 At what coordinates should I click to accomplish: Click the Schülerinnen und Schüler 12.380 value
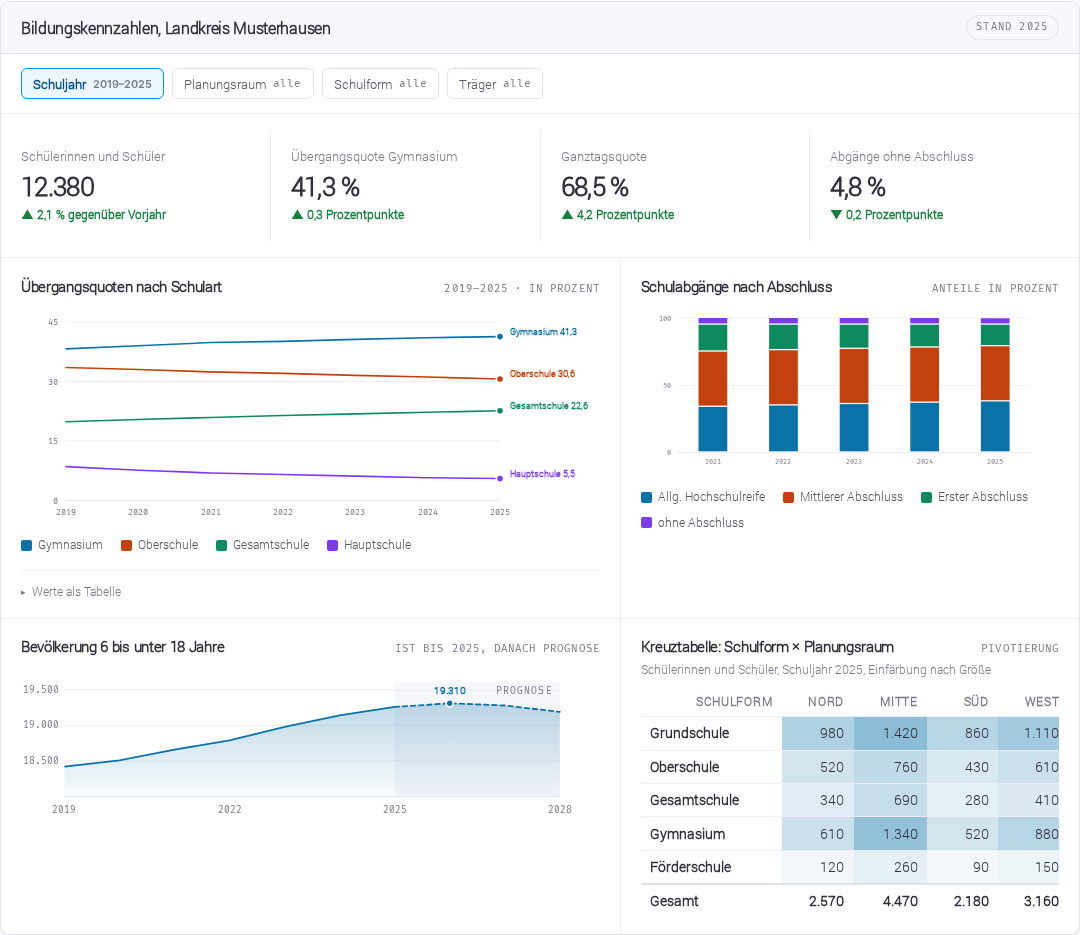point(58,187)
